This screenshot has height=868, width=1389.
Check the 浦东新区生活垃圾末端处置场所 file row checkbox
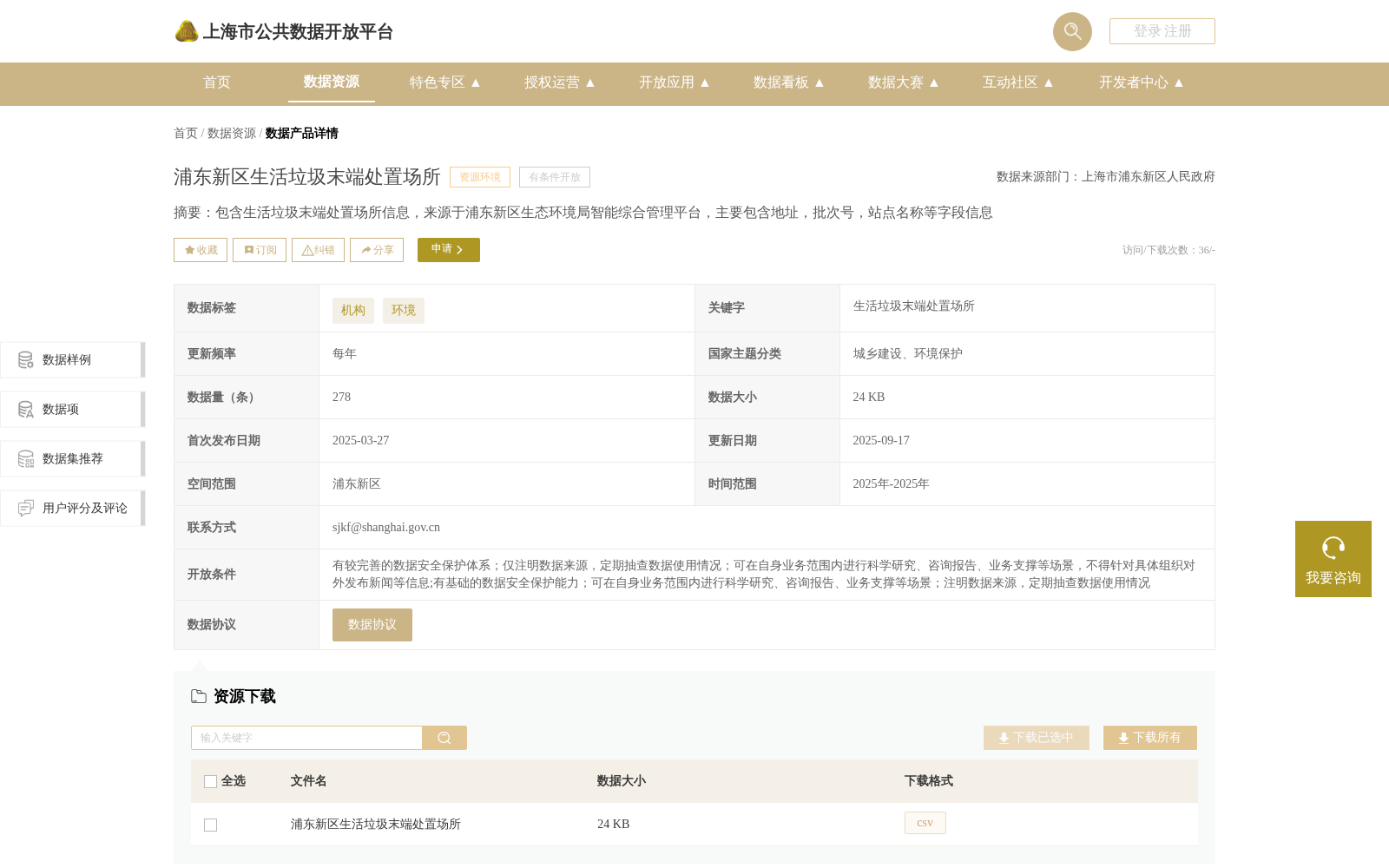pos(210,825)
